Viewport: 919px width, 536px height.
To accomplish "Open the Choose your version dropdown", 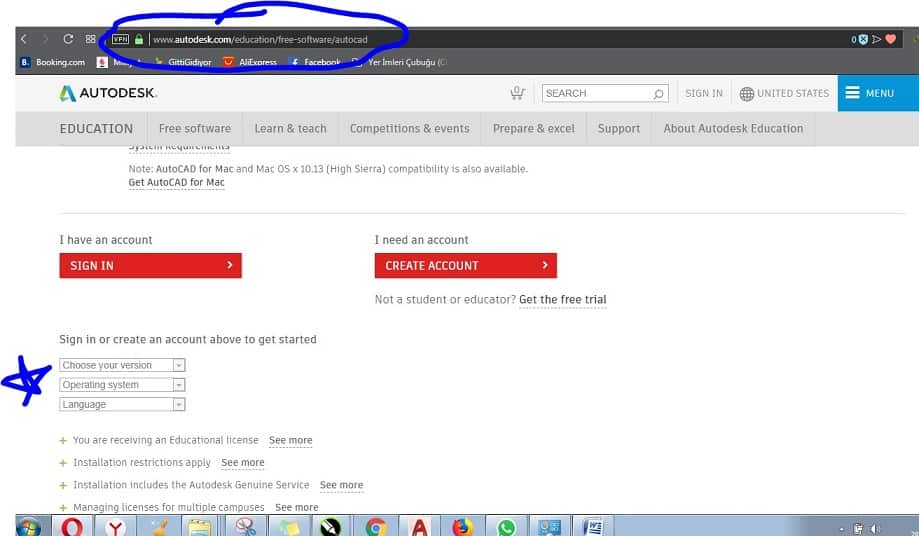I will tap(123, 366).
